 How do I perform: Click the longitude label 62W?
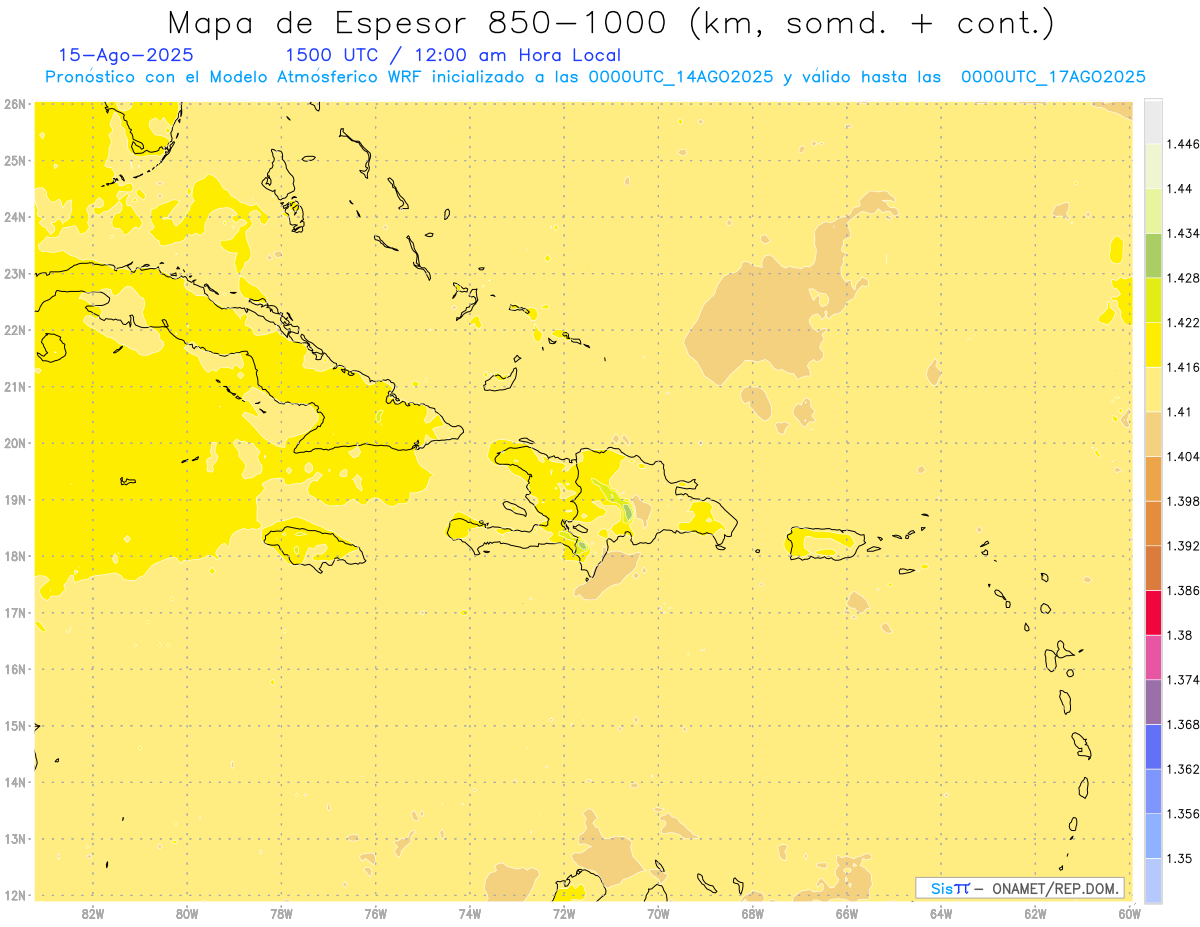tap(1036, 913)
